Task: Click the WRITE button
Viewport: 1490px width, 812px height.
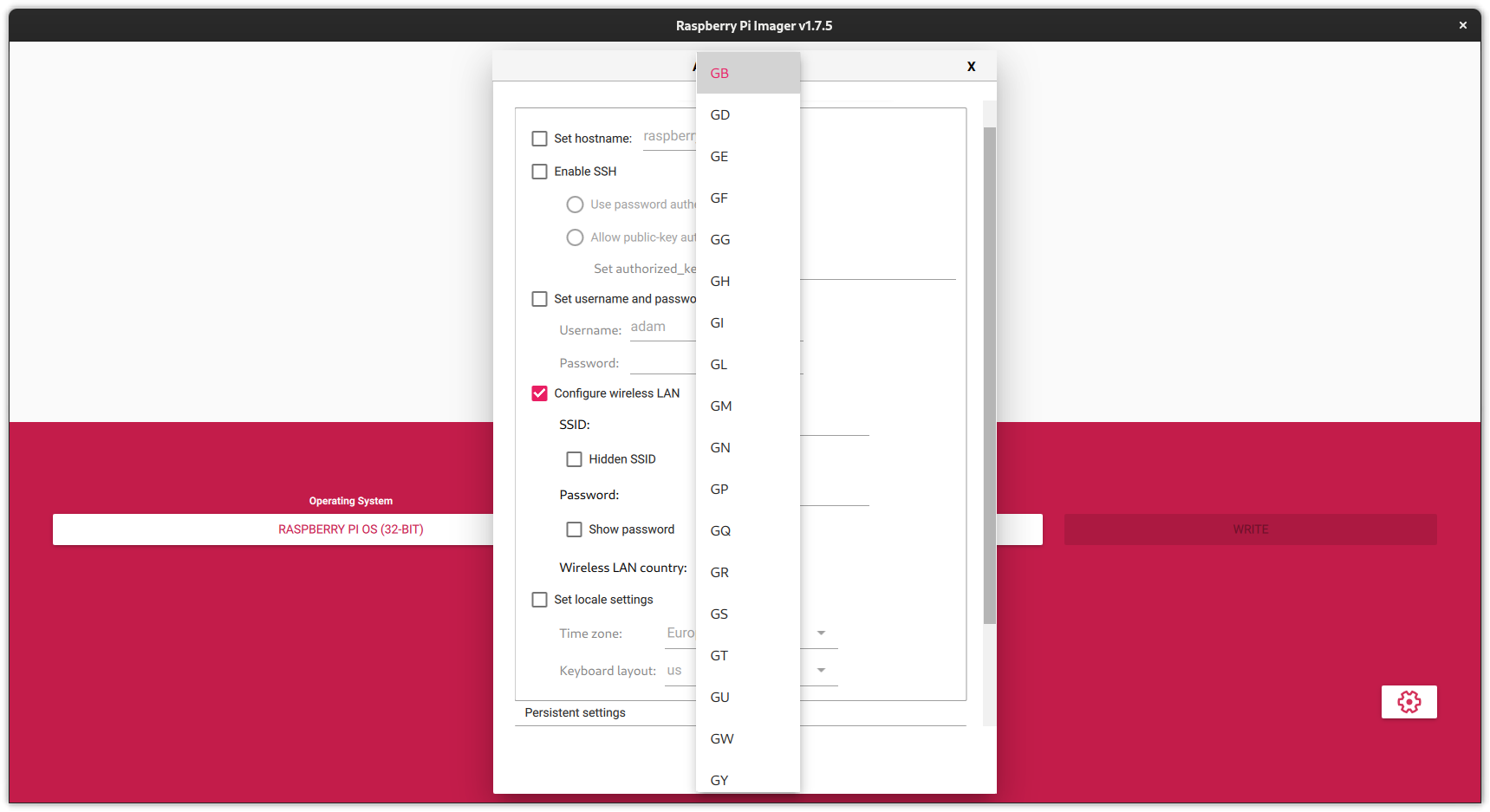Action: [1250, 529]
